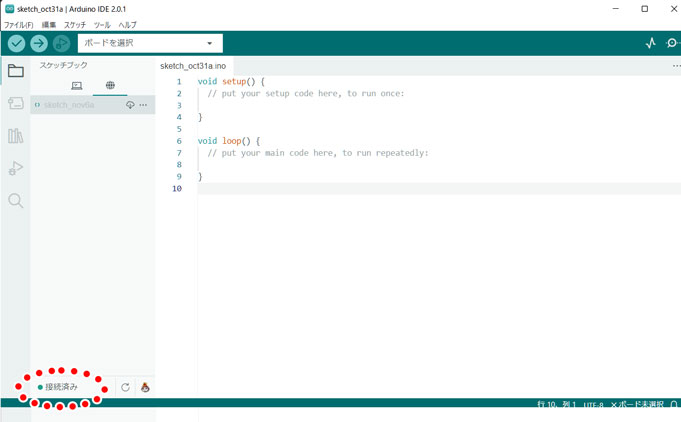This screenshot has width=681, height=422.
Task: Open the board selection dropdown
Action: pos(150,43)
